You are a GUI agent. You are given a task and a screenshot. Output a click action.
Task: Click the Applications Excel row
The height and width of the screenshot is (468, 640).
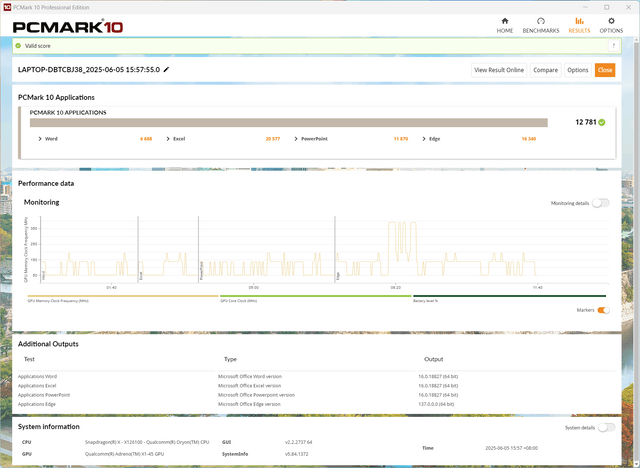tap(316, 386)
